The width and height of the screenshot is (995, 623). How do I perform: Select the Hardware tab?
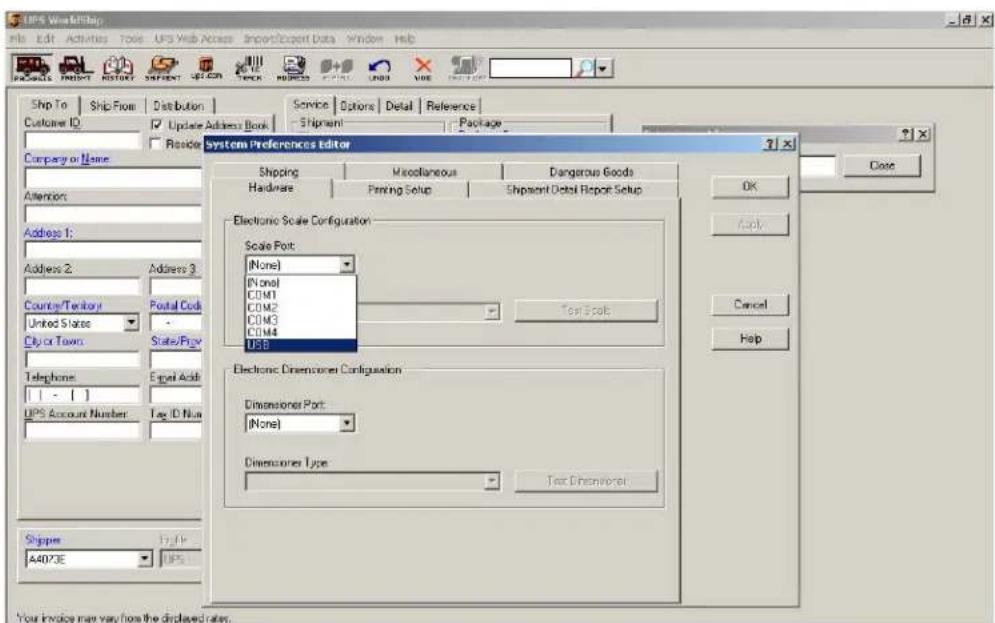271,188
